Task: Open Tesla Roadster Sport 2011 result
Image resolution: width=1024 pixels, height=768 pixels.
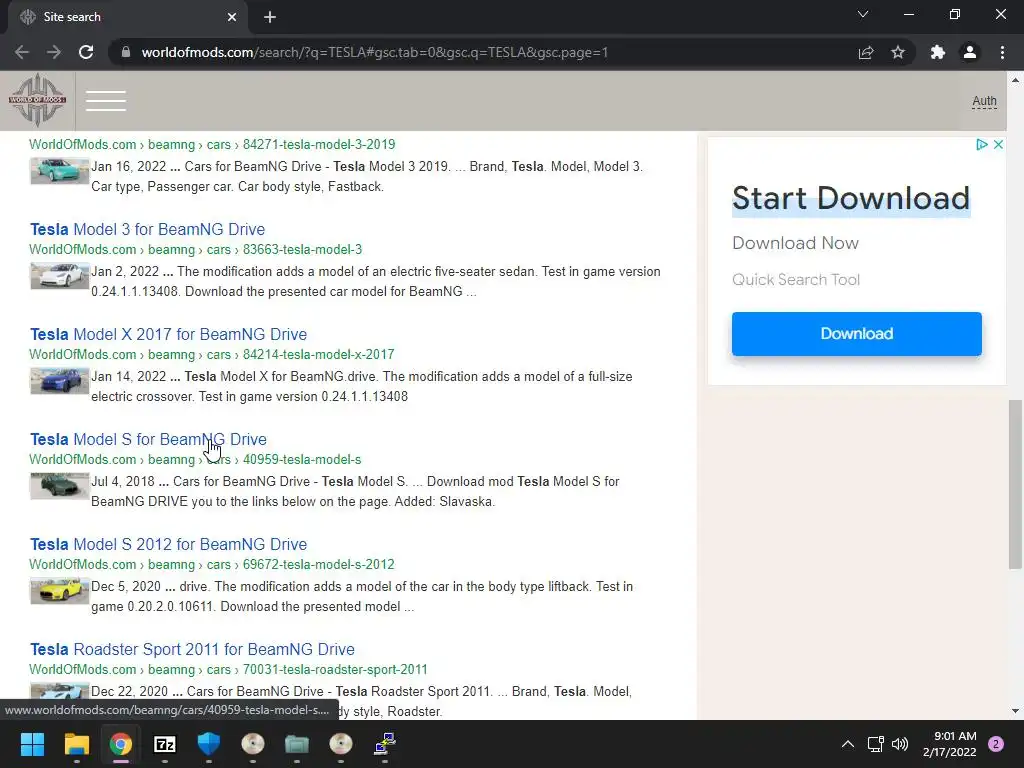Action: click(x=193, y=650)
